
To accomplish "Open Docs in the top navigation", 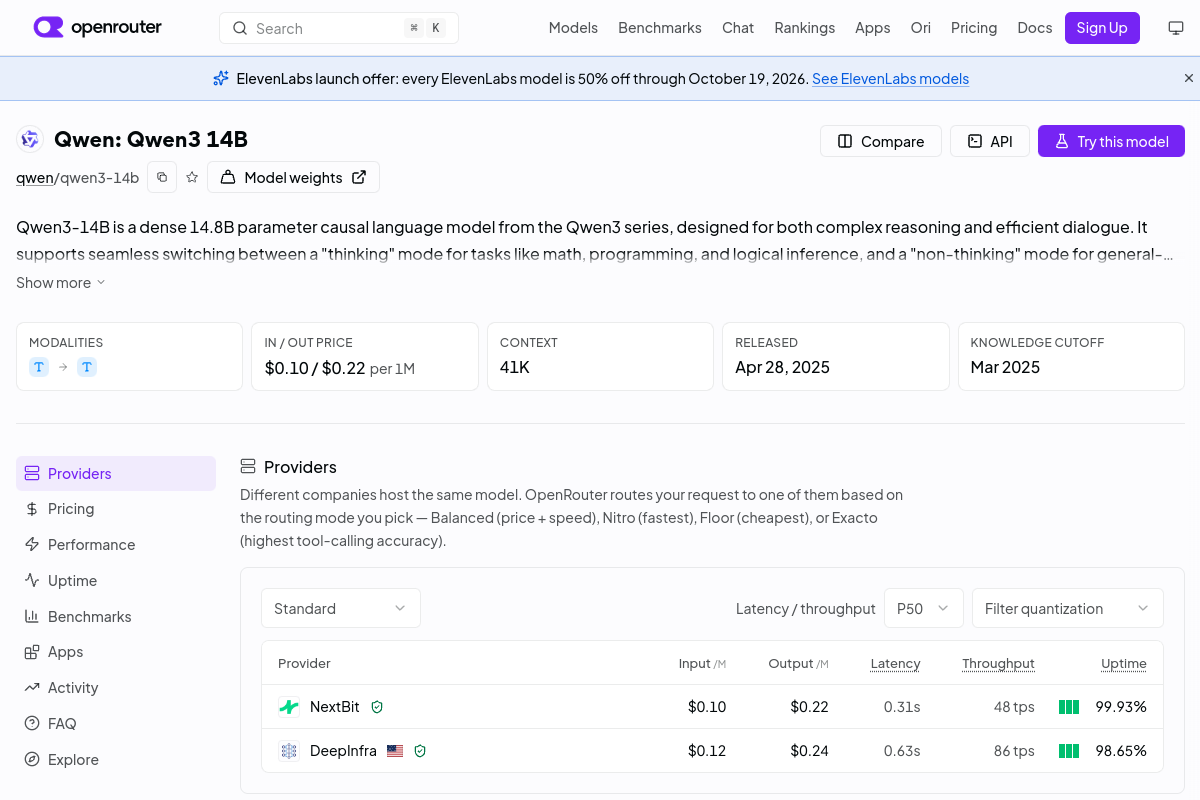I will 1035,28.
